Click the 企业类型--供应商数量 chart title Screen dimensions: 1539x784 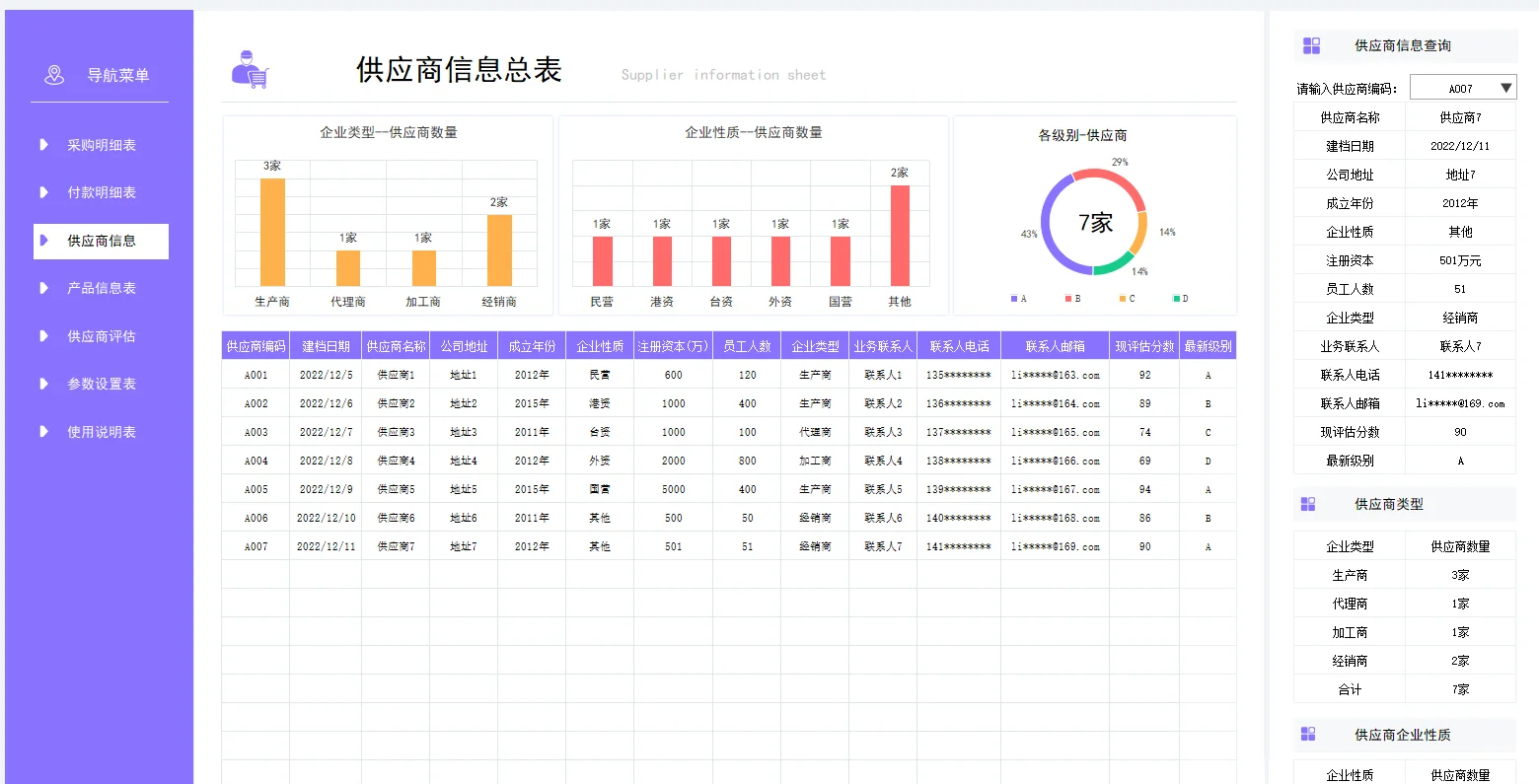click(x=389, y=132)
